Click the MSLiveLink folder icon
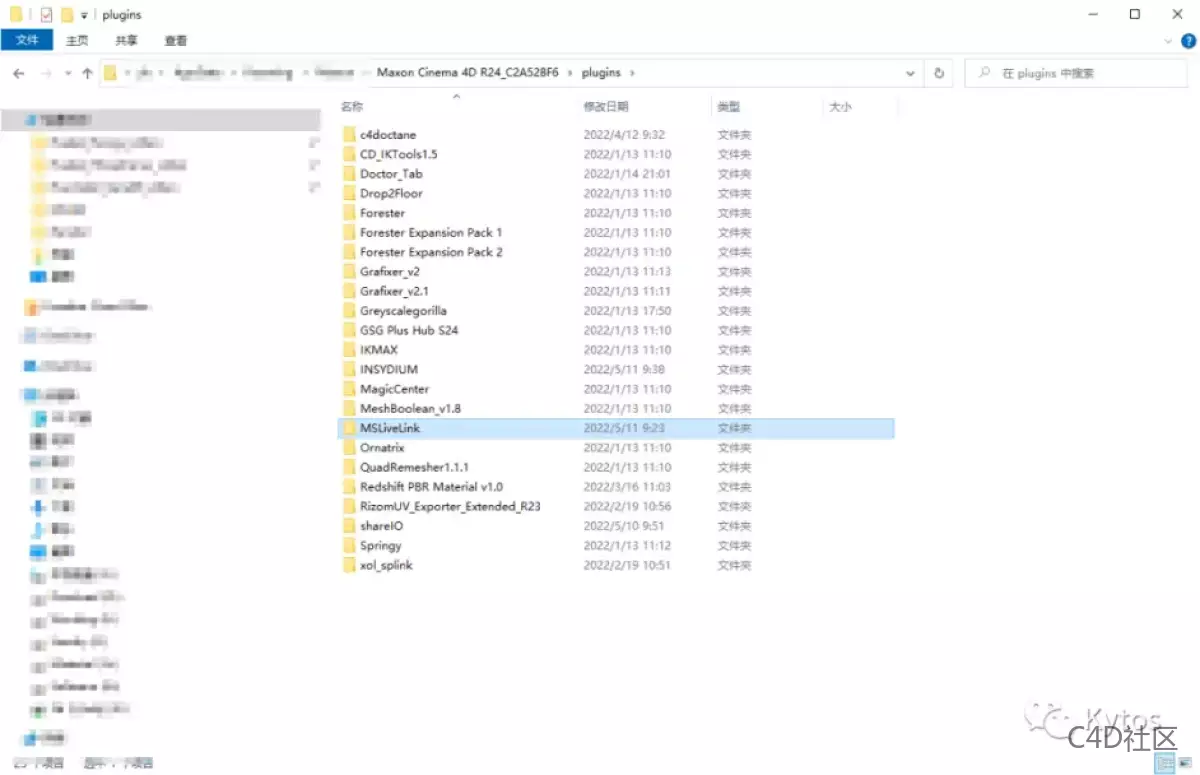The width and height of the screenshot is (1200, 775). coord(348,428)
